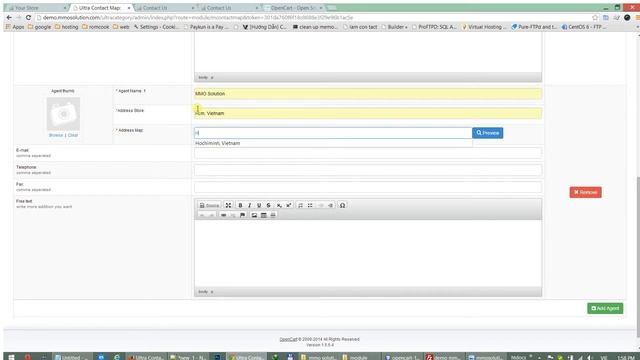The height and width of the screenshot is (360, 640).
Task: Browse for an agent thumbnail image
Action: pyautogui.click(x=56, y=135)
